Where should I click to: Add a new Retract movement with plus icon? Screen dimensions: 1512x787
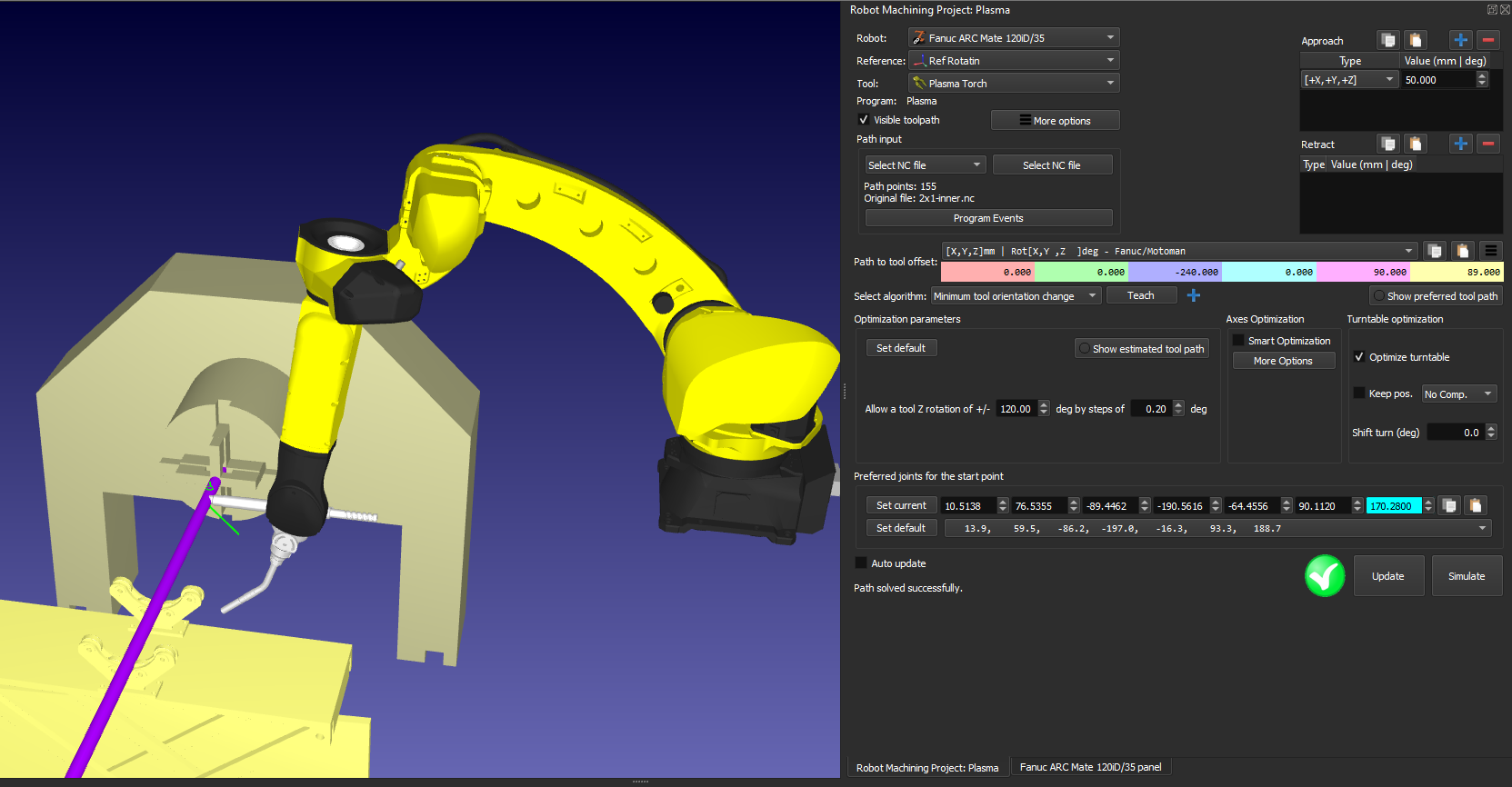pyautogui.click(x=1460, y=144)
